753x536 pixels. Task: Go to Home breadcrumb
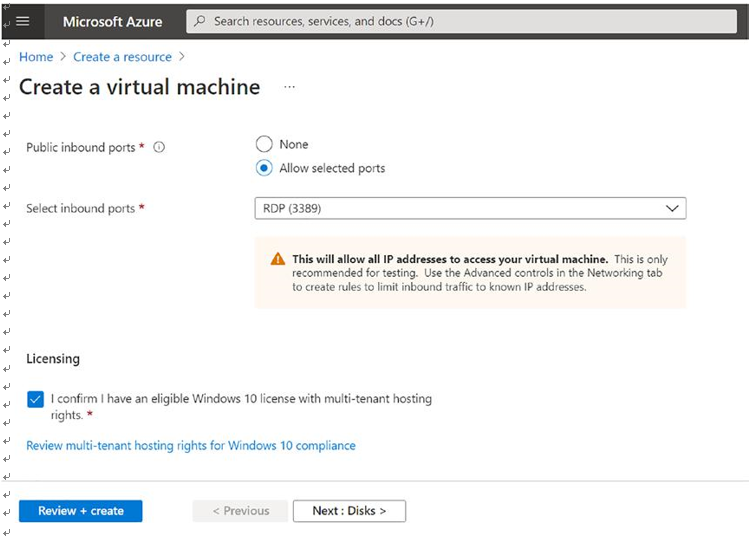click(x=36, y=57)
